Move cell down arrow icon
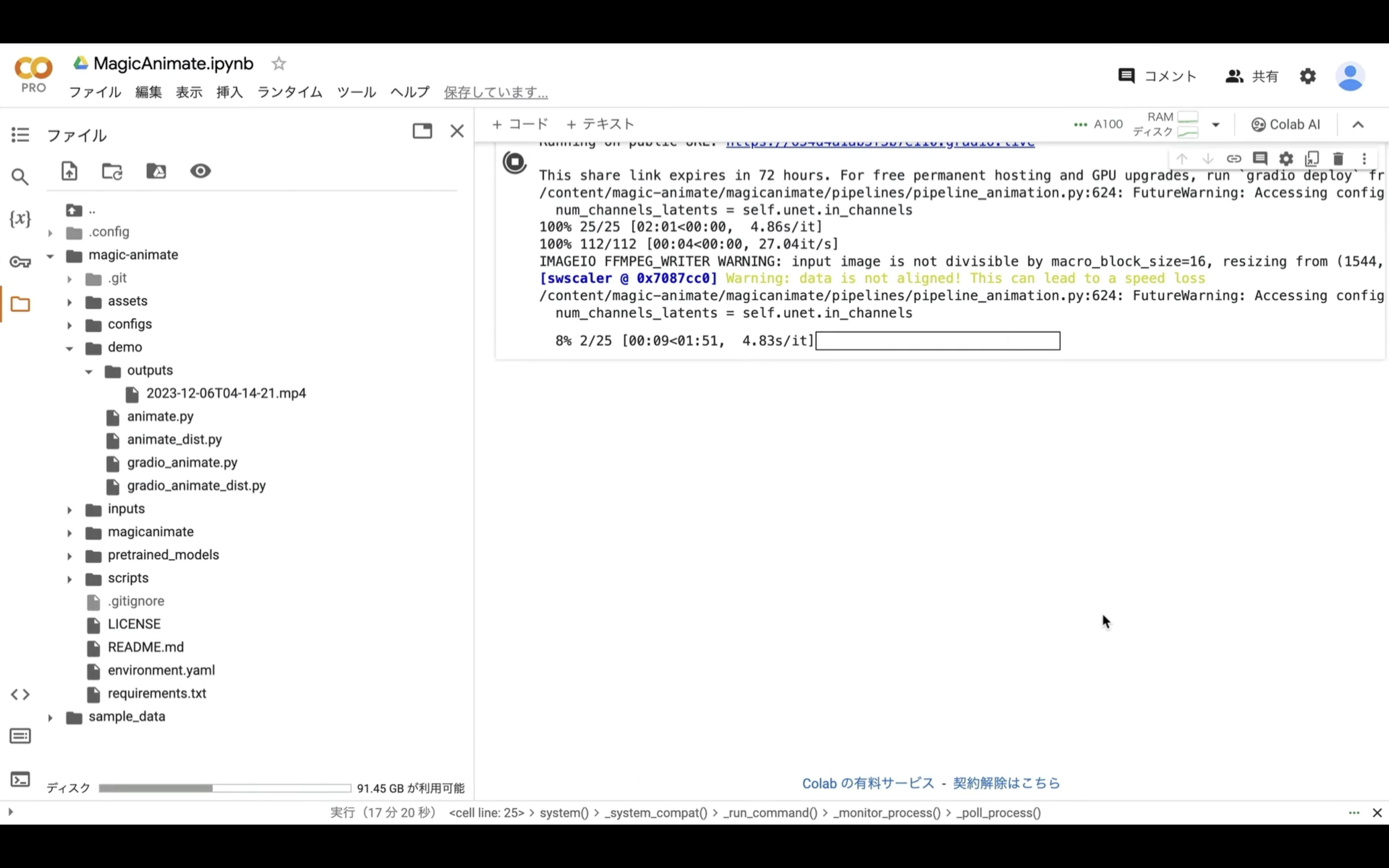This screenshot has width=1389, height=868. [1208, 159]
